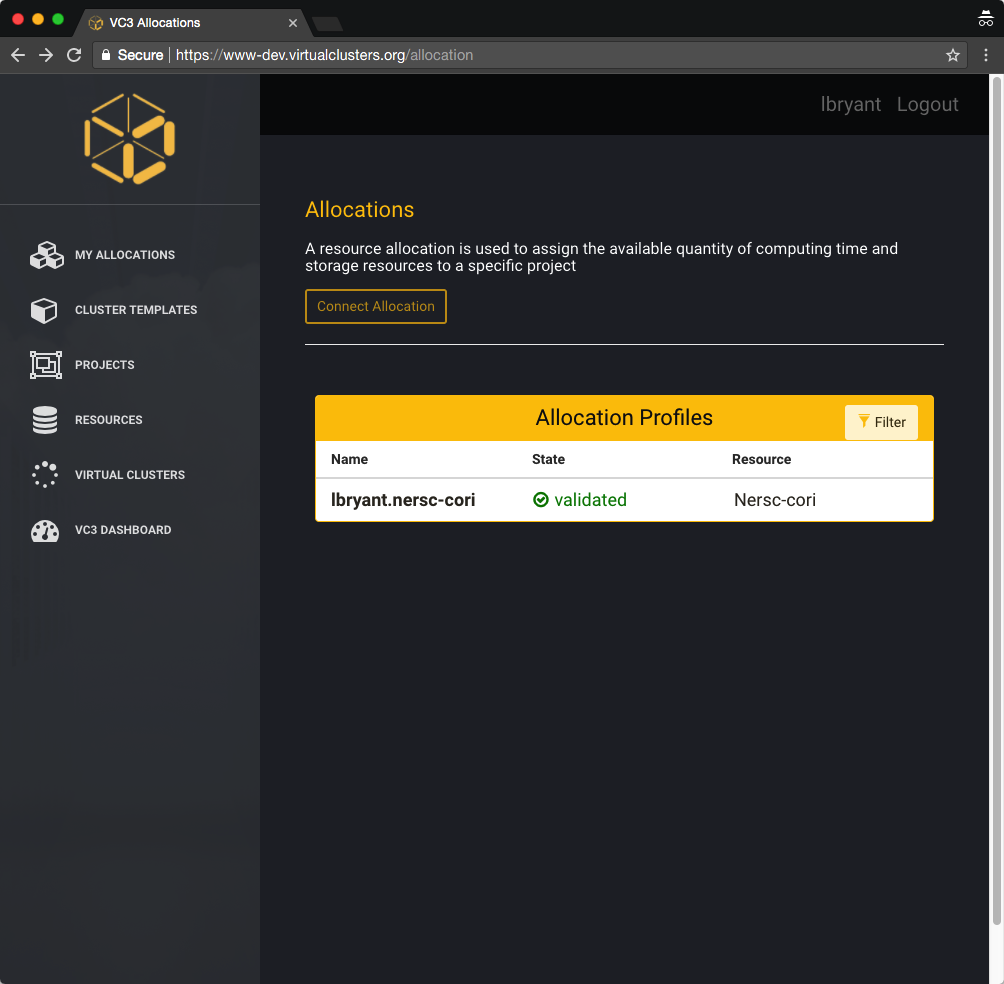The width and height of the screenshot is (1004, 984).
Task: Open lbryant.nersc-cori allocation entry
Action: pyautogui.click(x=403, y=500)
